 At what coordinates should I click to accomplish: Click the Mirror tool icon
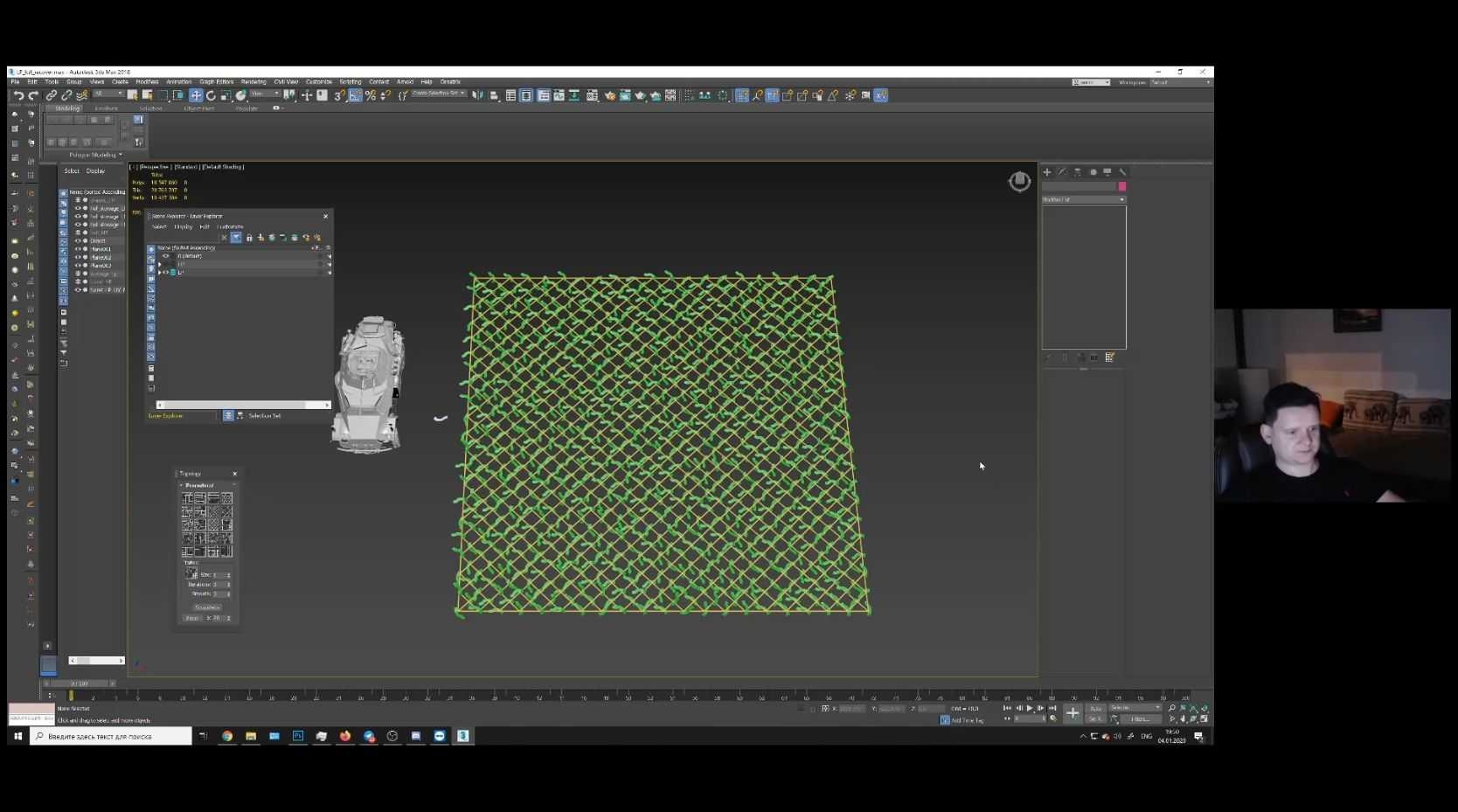[x=477, y=95]
